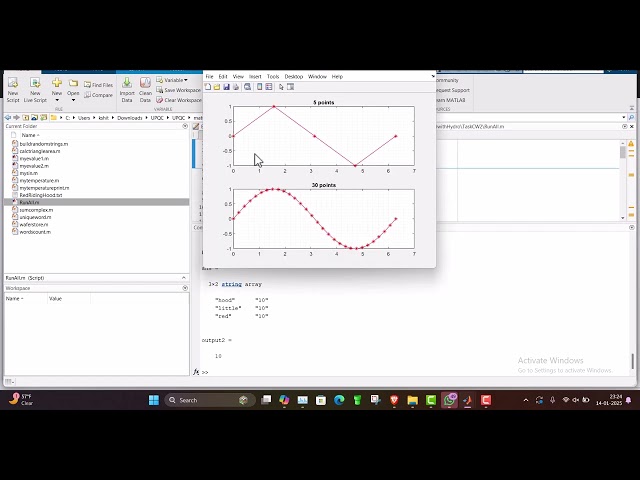Select Edit Plot arrow tool

coord(281,87)
